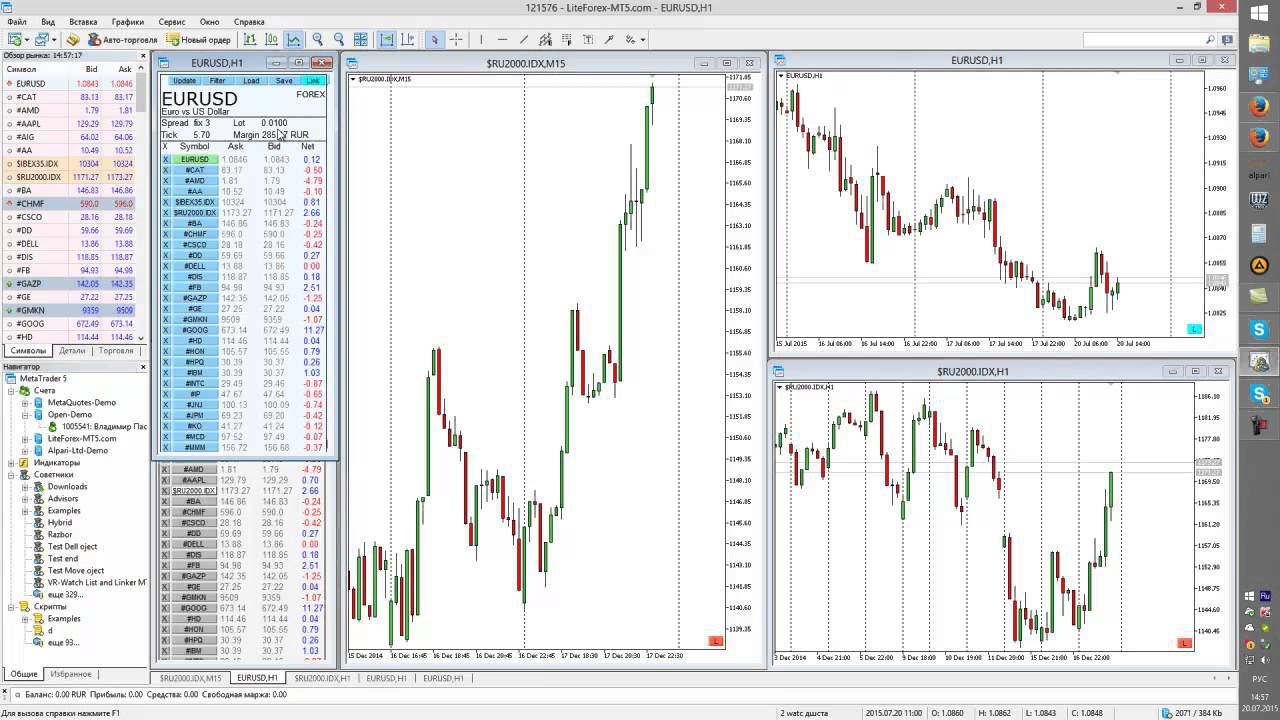Collapse the Скрипты tree node

[x=12, y=607]
